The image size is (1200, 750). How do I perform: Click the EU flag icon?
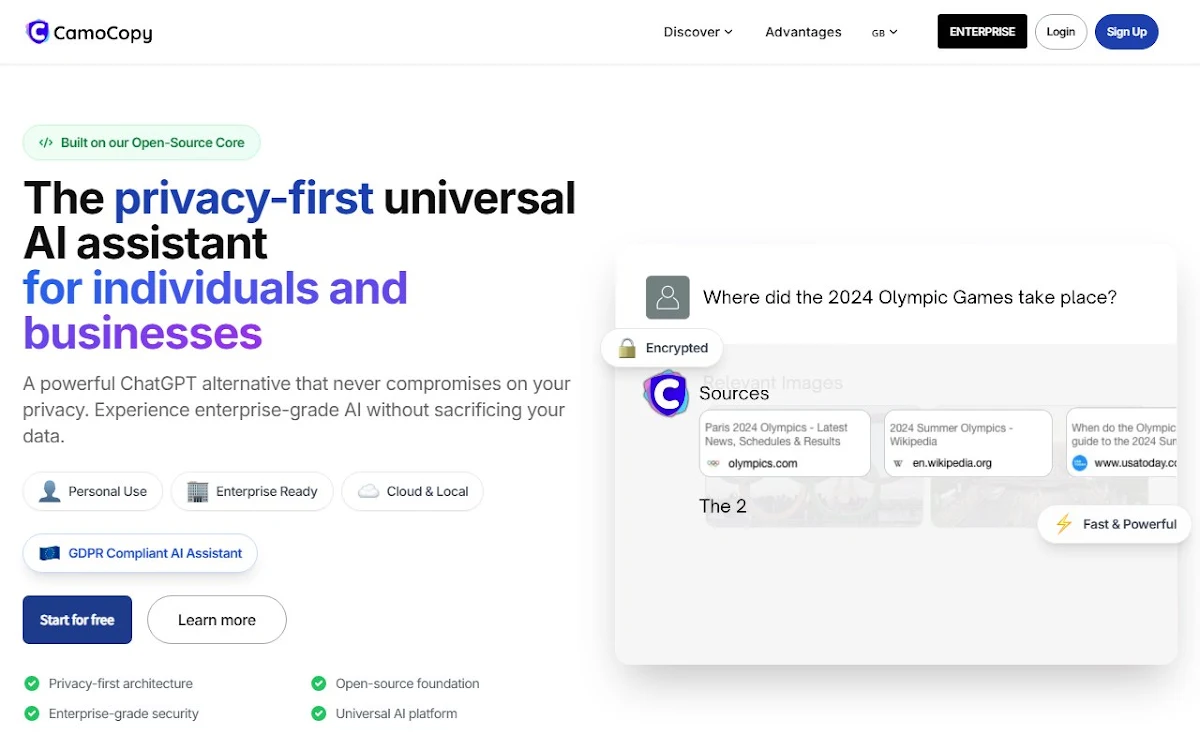50,553
